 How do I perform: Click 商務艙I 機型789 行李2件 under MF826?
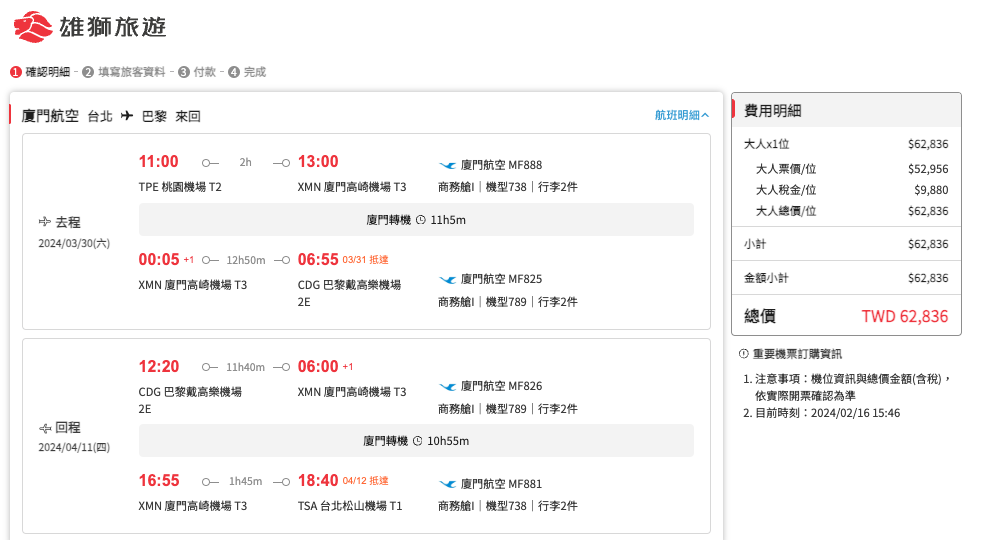508,409
